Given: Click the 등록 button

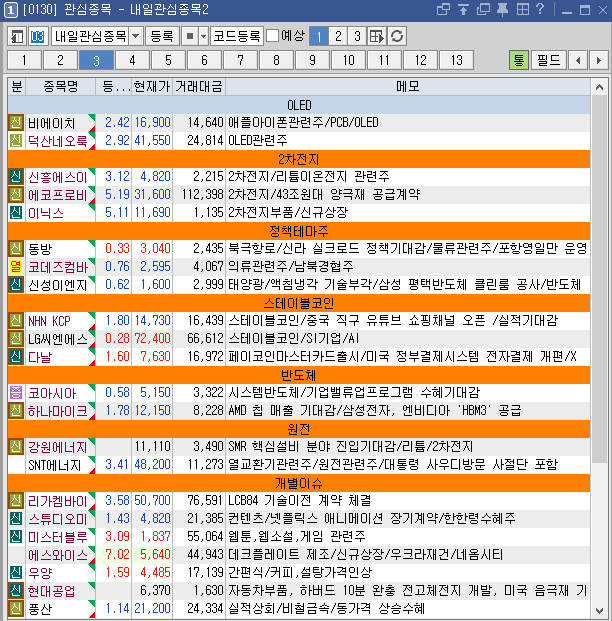Looking at the screenshot, I should coord(162,36).
